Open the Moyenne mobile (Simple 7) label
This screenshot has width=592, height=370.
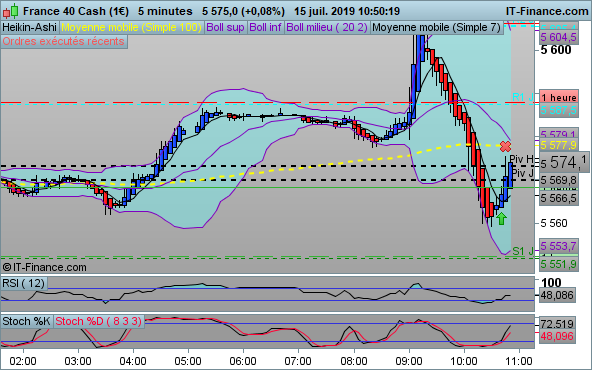point(436,28)
